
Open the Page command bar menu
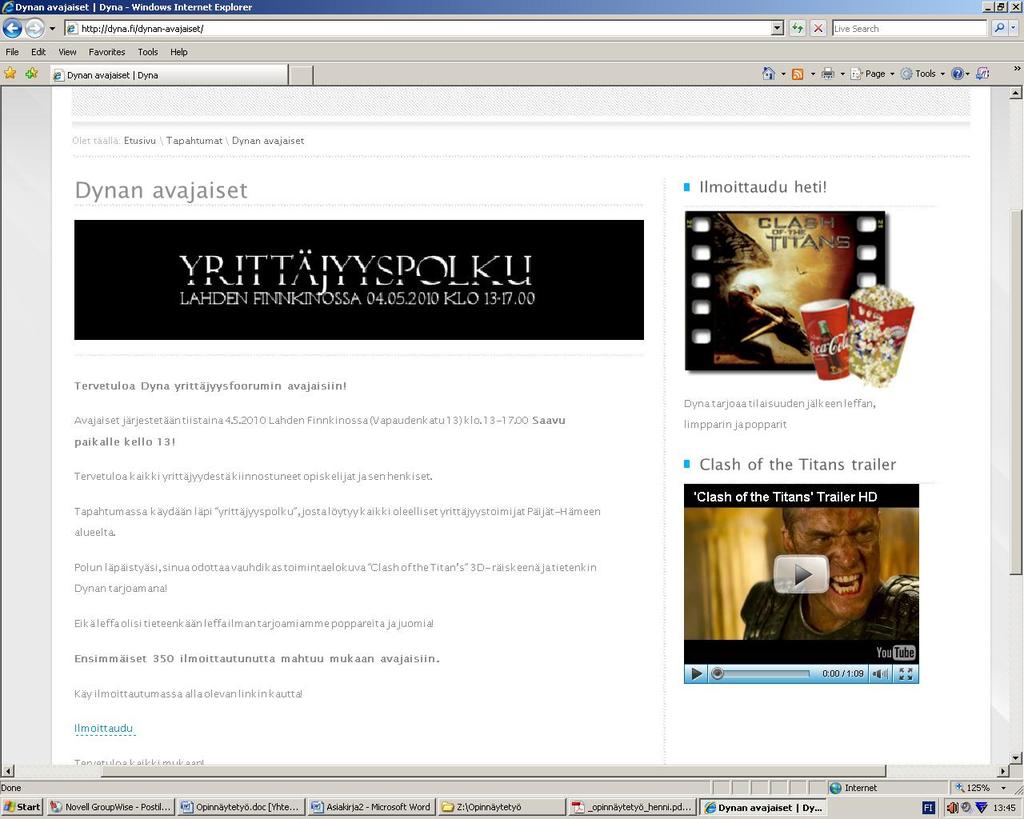pyautogui.click(x=872, y=74)
